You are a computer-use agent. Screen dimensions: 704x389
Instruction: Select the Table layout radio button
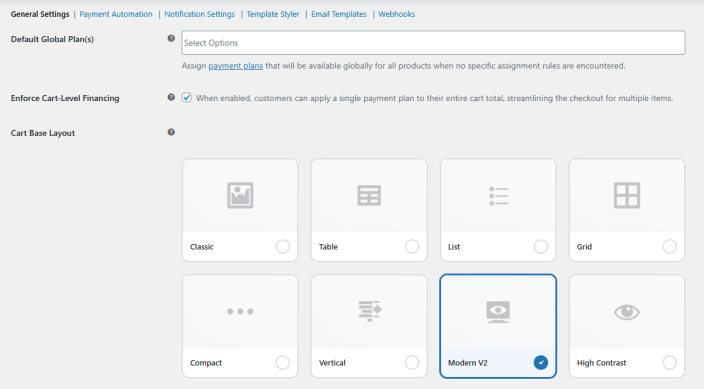(412, 247)
